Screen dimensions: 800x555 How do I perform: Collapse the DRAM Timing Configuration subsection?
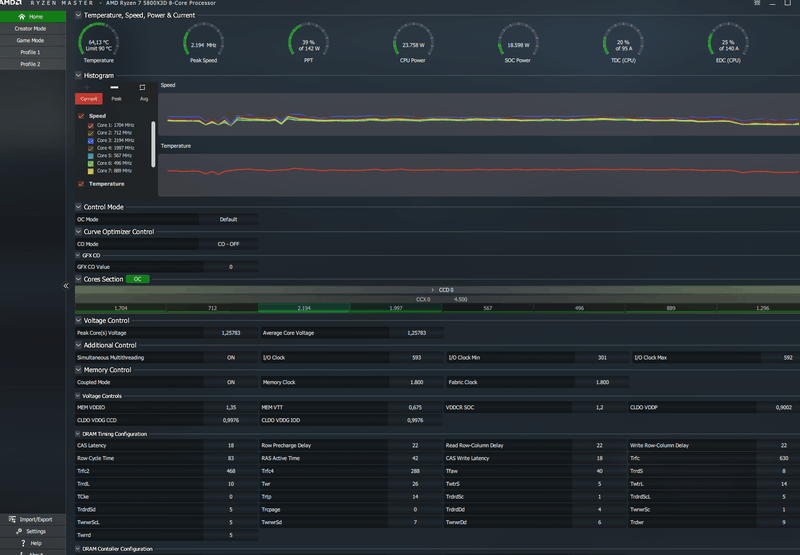[78, 434]
